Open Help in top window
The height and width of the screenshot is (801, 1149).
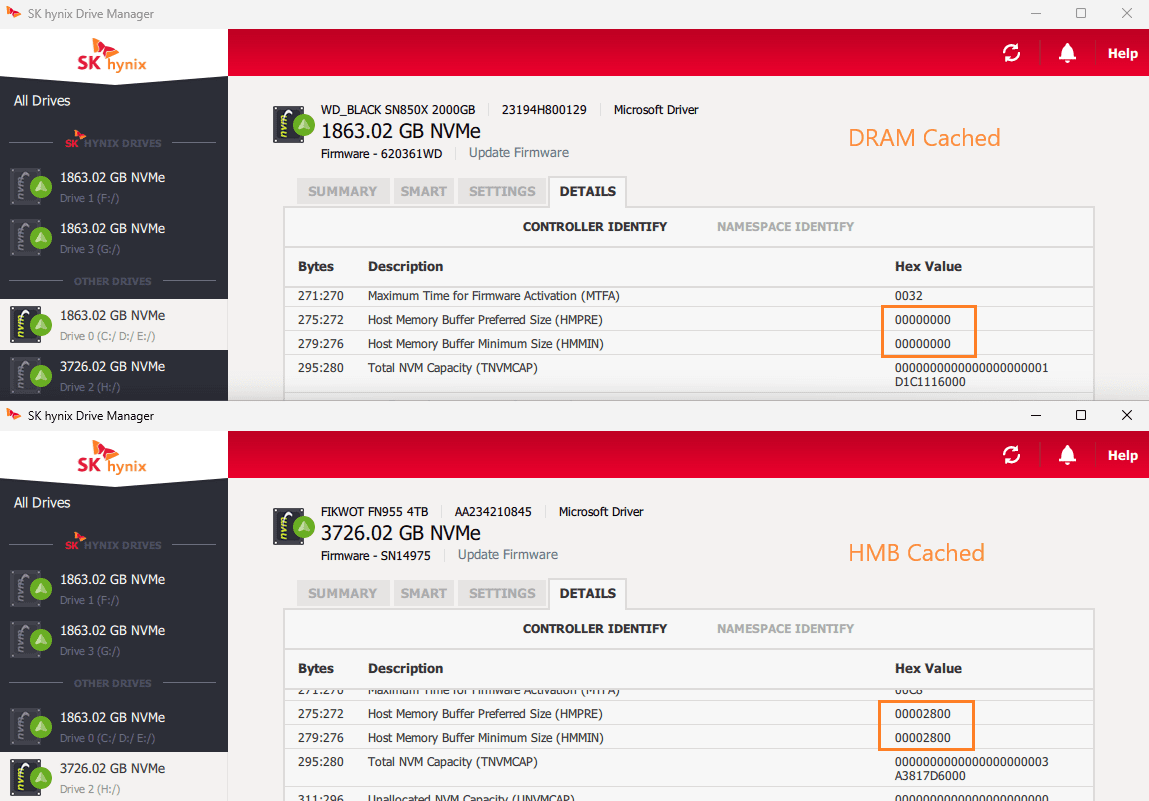pos(1122,53)
